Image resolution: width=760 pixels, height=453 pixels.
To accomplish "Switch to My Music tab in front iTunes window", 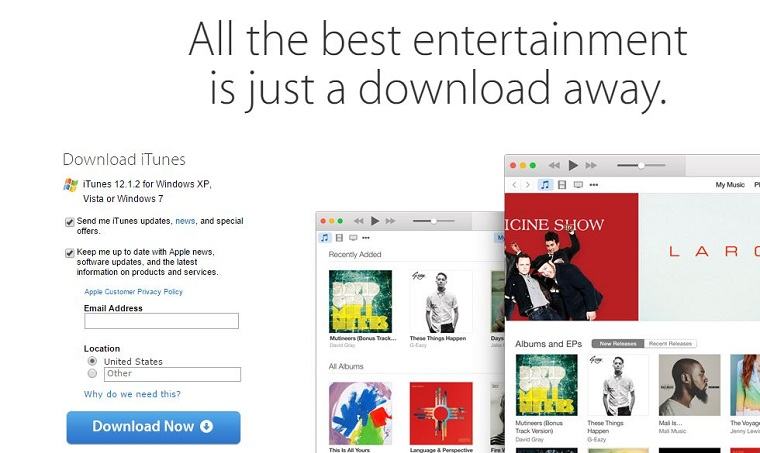I will tap(730, 185).
